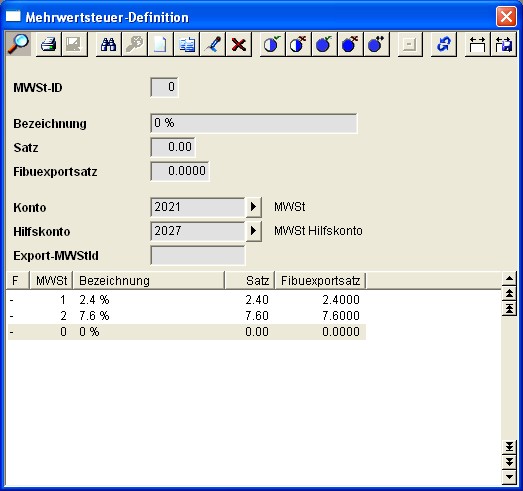523x491 pixels.
Task: Click the blank new document icon
Action: 160,44
